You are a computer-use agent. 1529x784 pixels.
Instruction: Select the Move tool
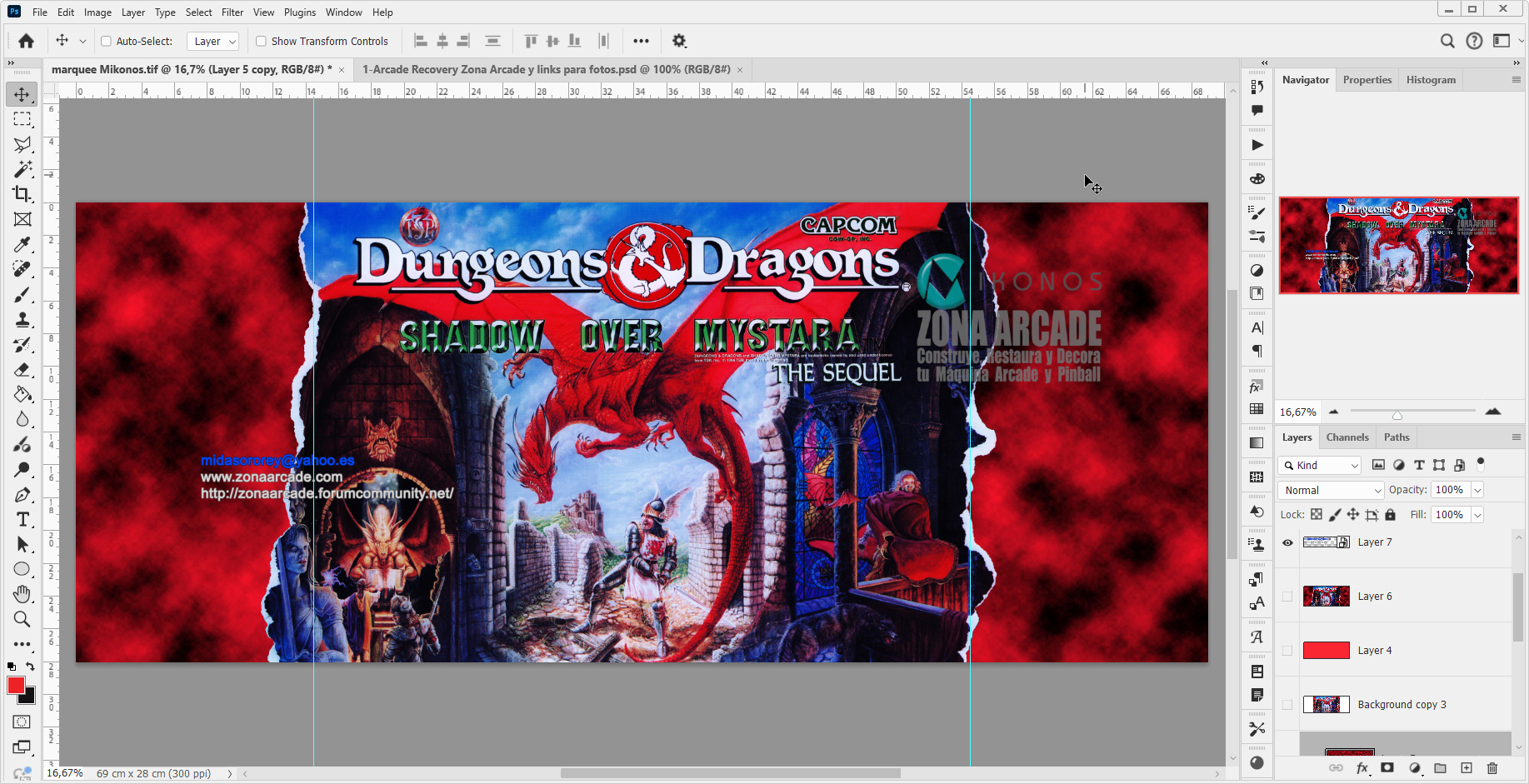click(22, 94)
